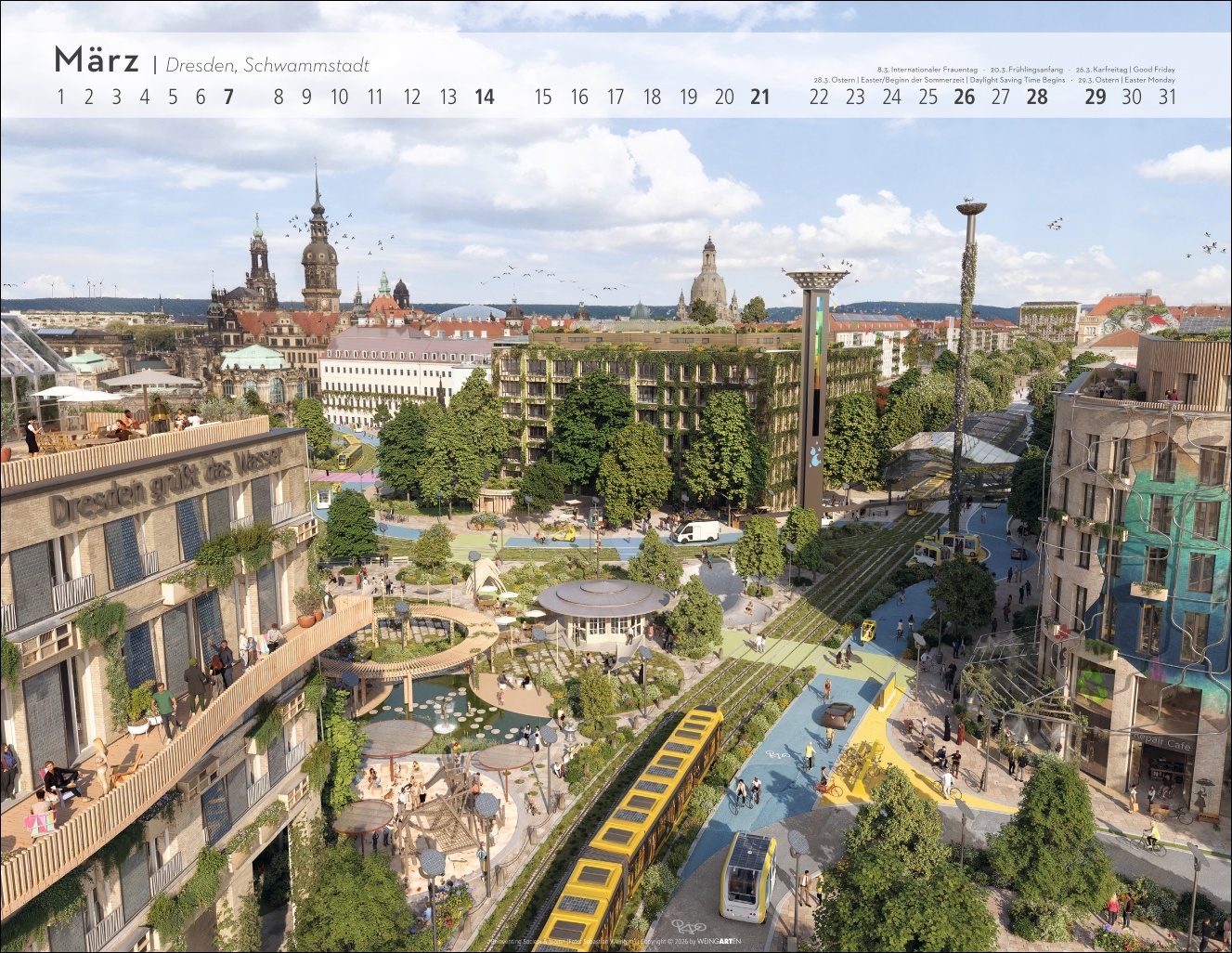
Task: Select day 7 in the calendar
Action: 228,97
